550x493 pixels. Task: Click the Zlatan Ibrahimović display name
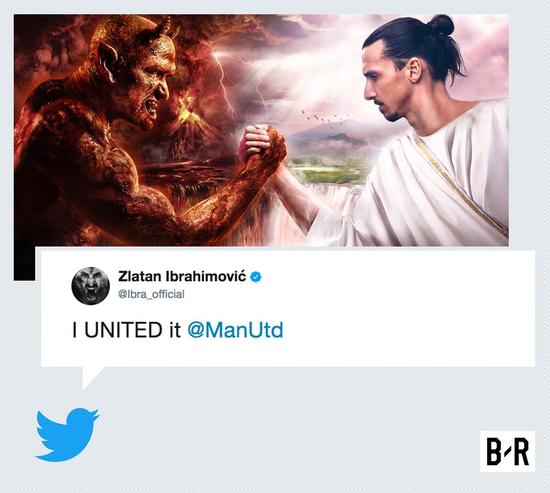coord(182,277)
